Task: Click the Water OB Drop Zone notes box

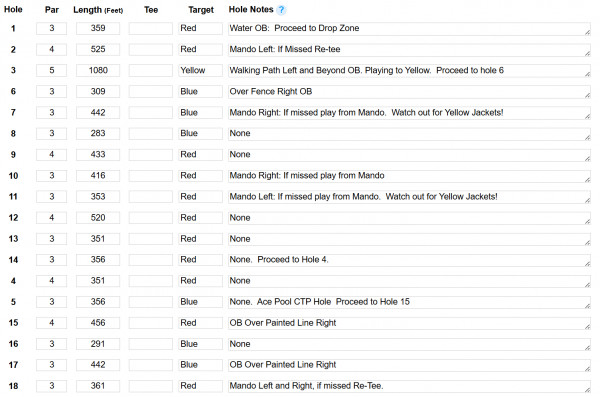Action: point(409,28)
